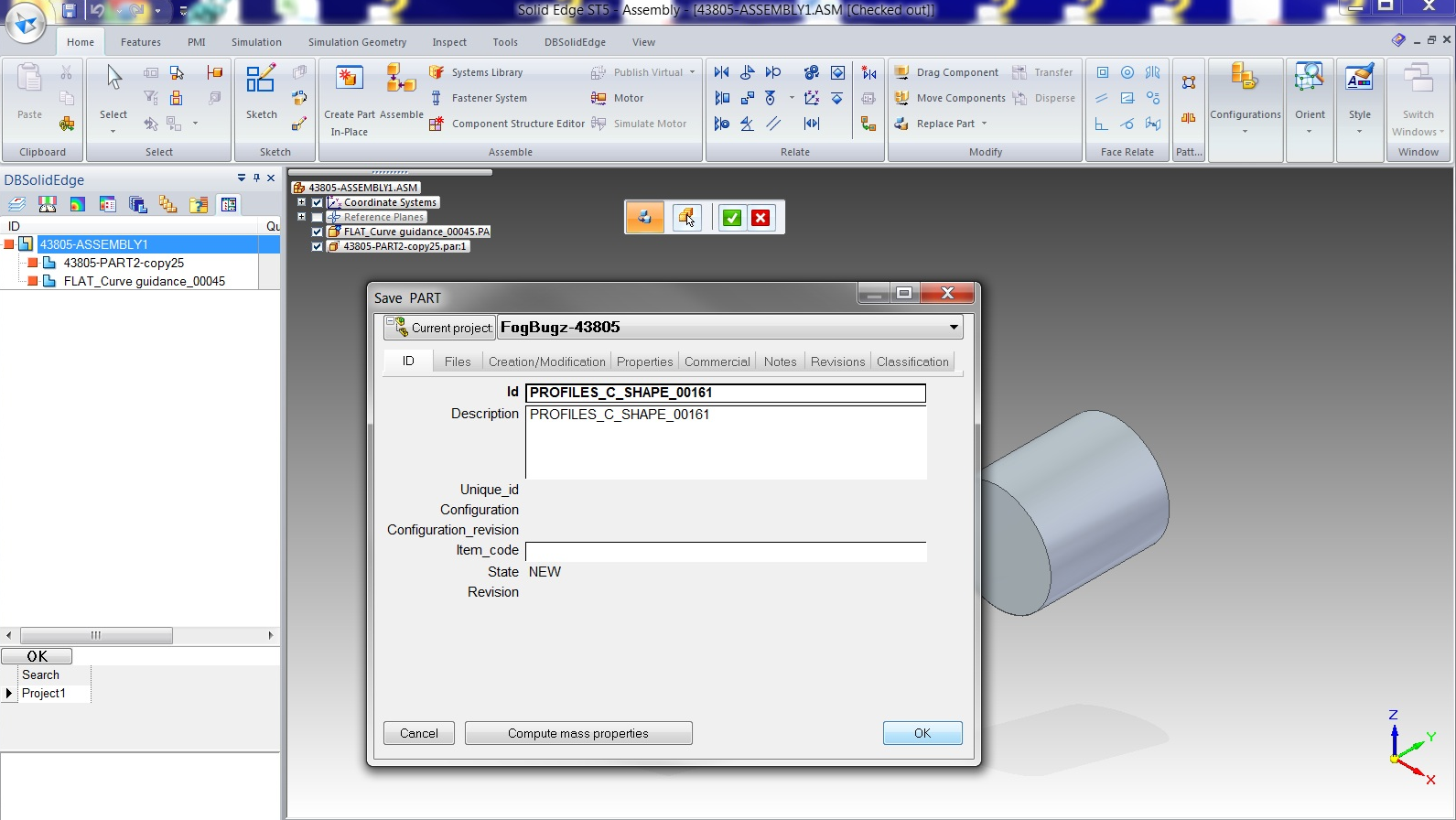Viewport: 1456px width, 820px height.
Task: Click the Gear relationship icon in Relate group
Action: point(812,72)
